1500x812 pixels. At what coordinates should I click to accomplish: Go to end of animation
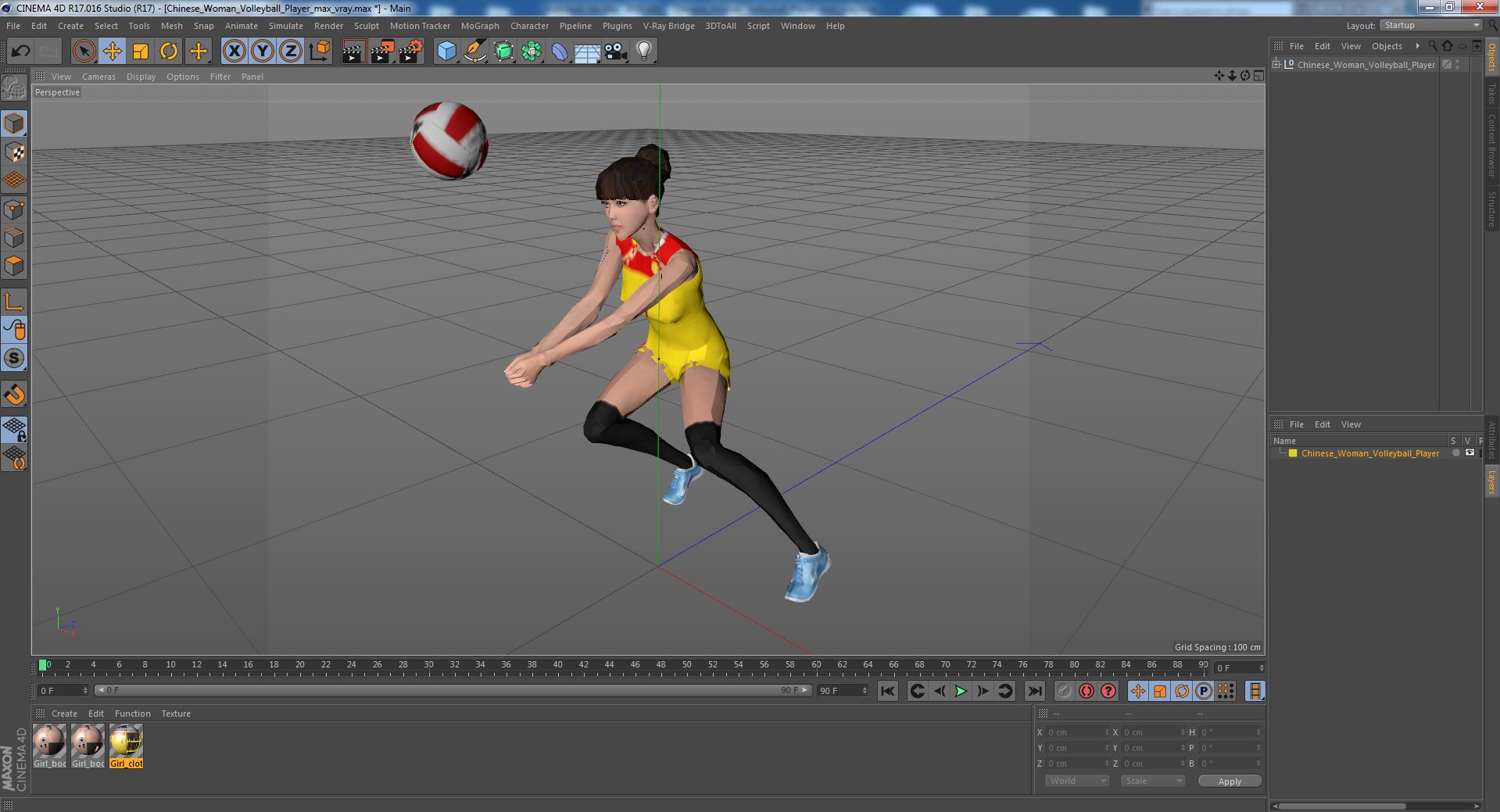coord(1034,691)
